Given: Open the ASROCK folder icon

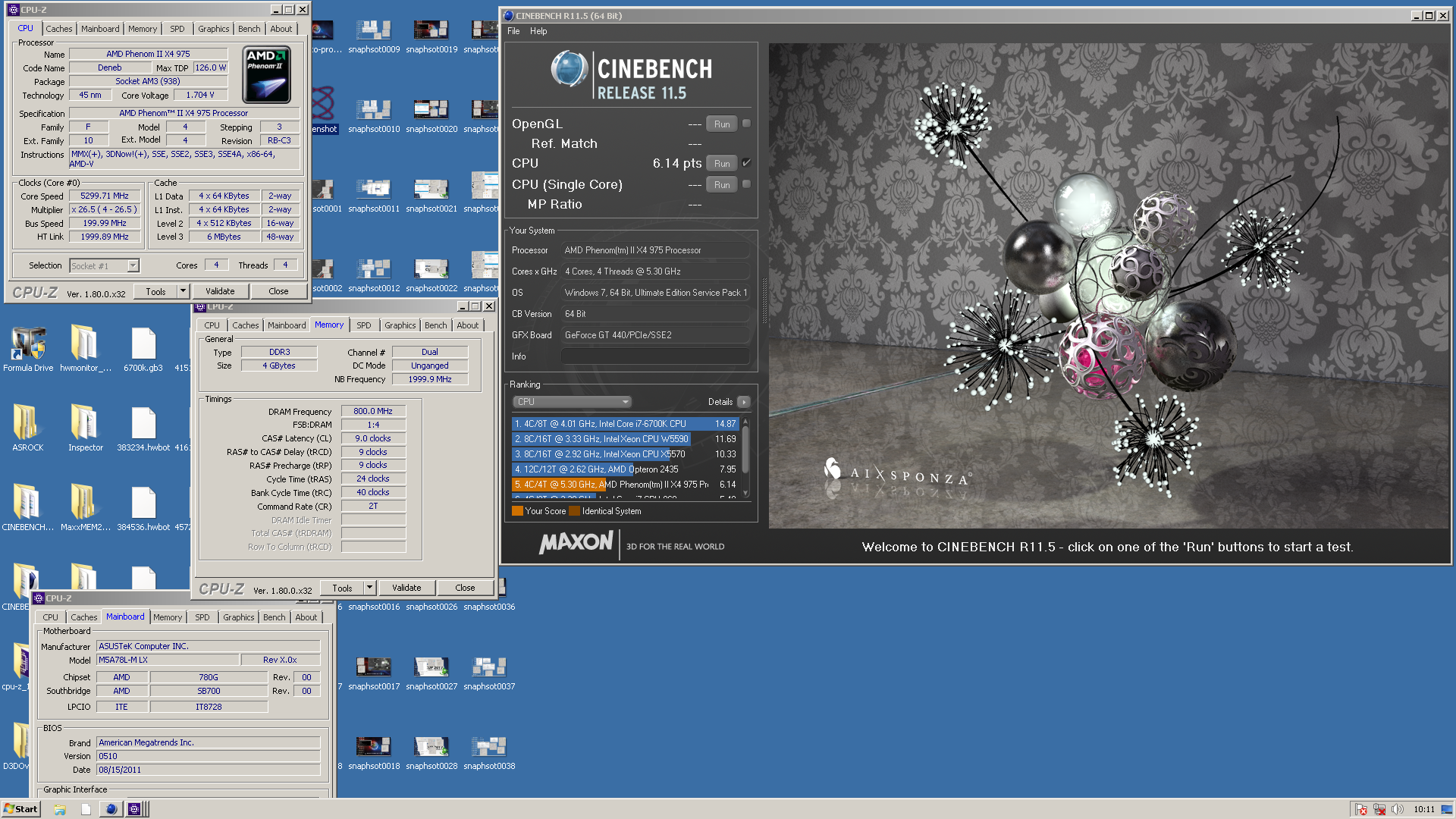Looking at the screenshot, I should [28, 428].
